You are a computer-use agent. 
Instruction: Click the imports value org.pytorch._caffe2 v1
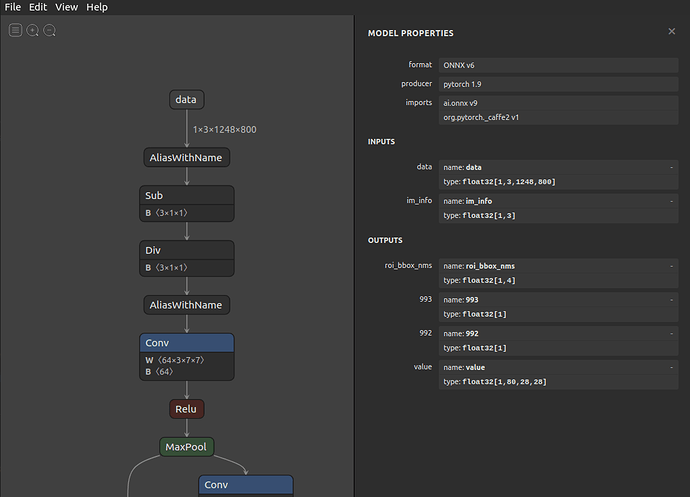pyautogui.click(x=558, y=118)
